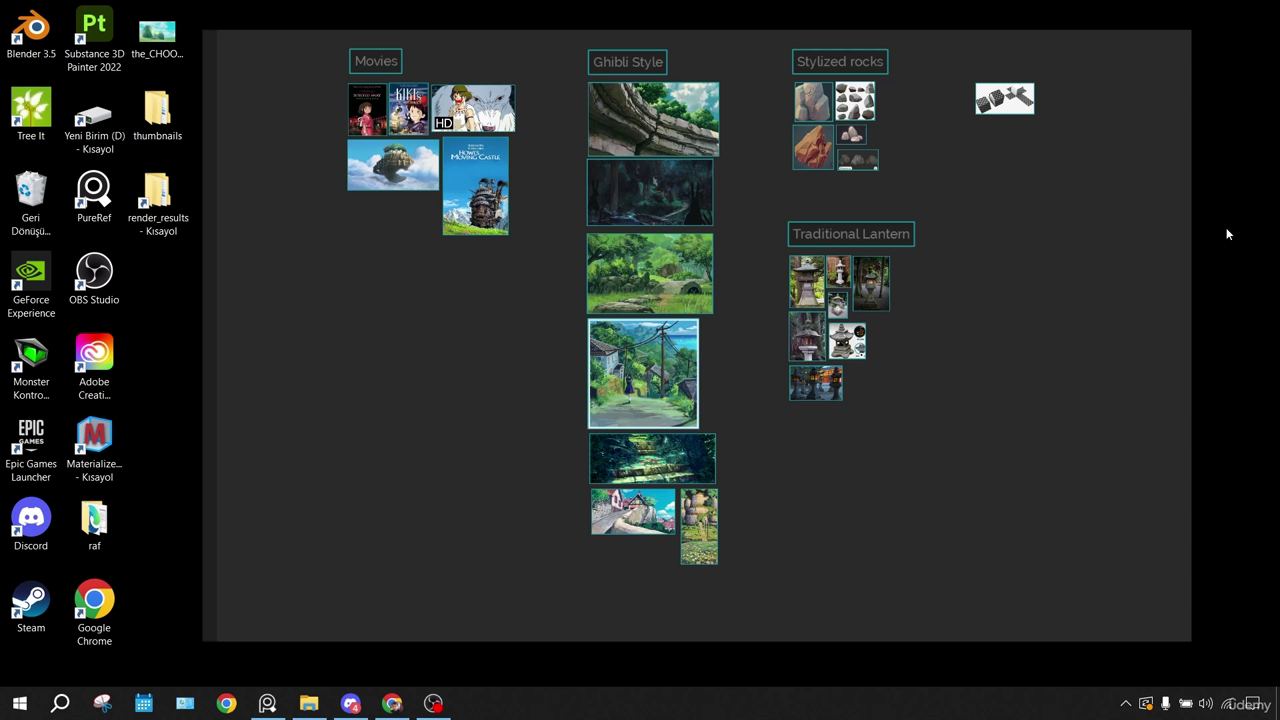Open the Adobe Creati... cloud shortcut
This screenshot has width=1280, height=720.
94,368
